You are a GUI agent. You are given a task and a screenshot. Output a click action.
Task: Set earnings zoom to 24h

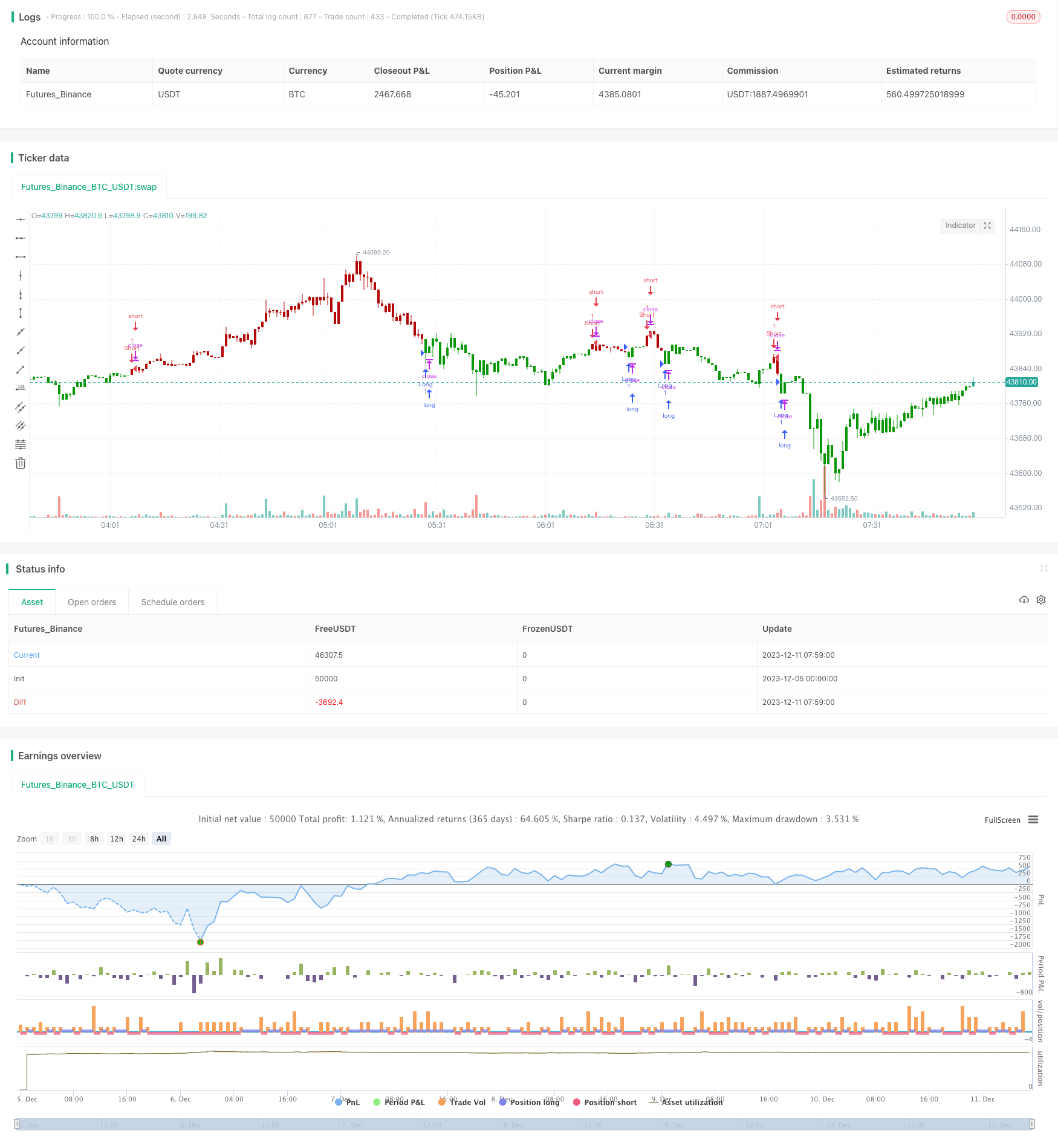(x=139, y=838)
